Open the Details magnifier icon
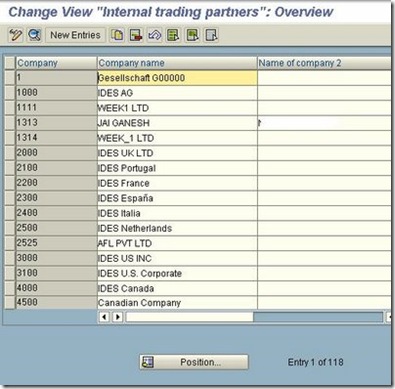Screen dimensions: 395x389 (34, 35)
